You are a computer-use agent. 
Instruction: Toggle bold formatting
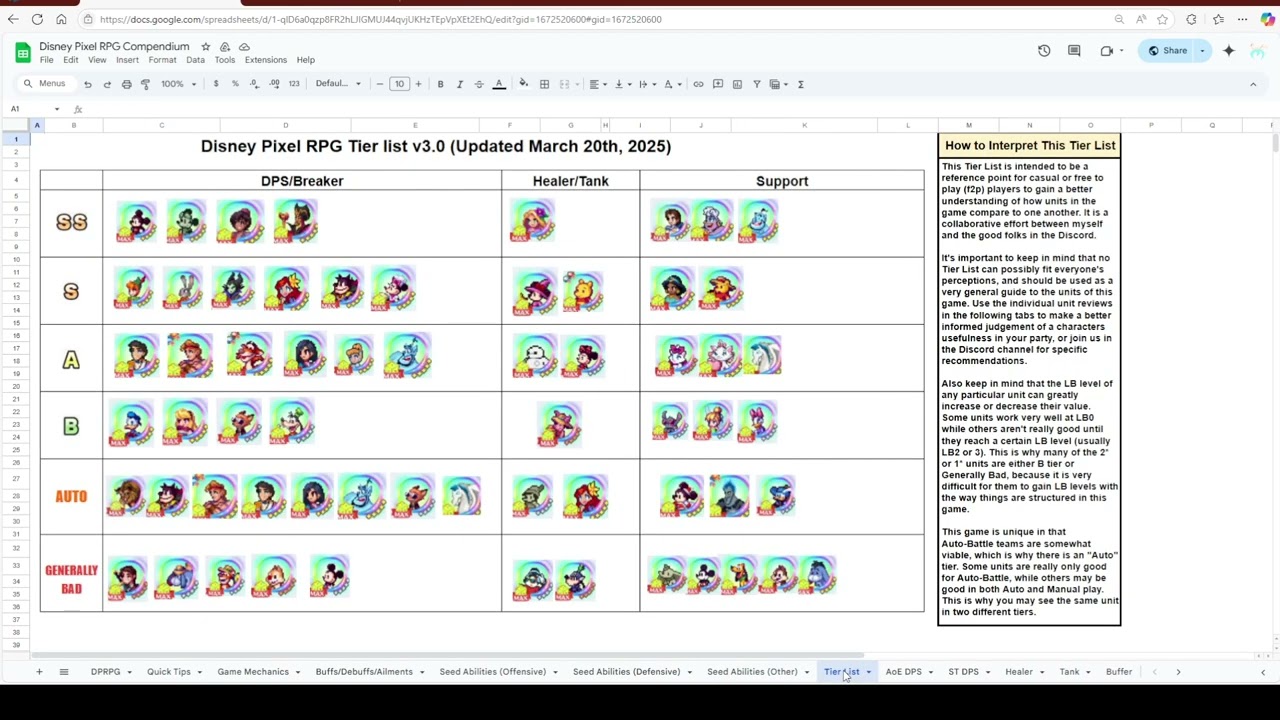point(440,84)
